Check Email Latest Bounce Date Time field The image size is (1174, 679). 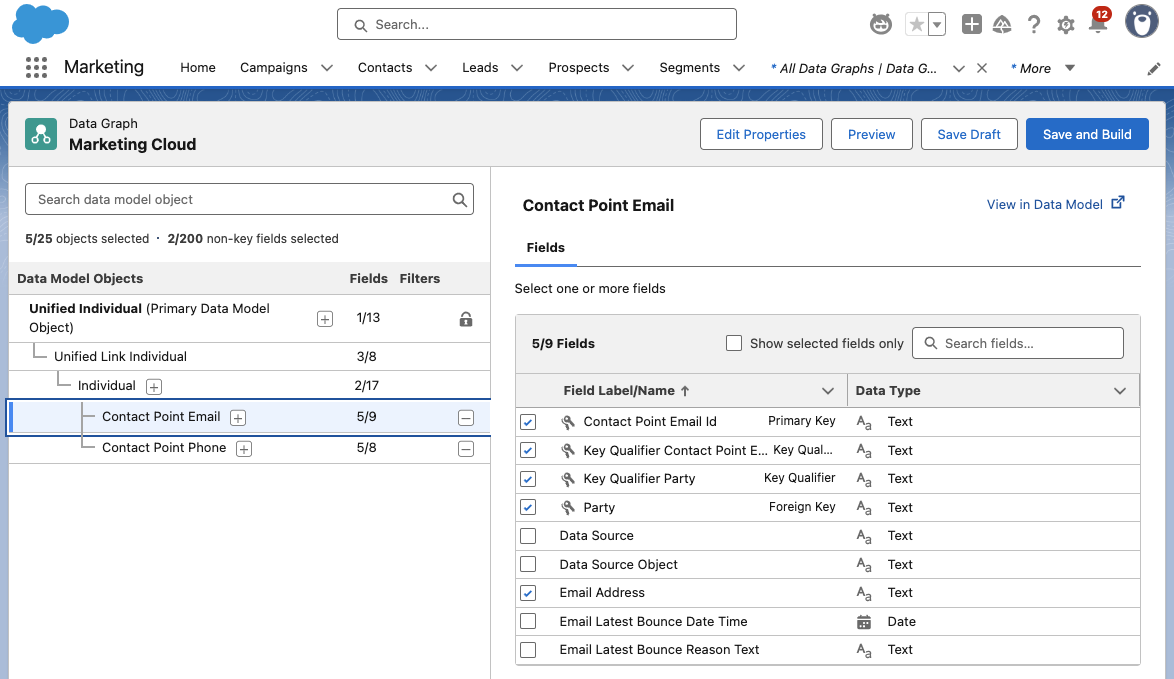tap(528, 621)
